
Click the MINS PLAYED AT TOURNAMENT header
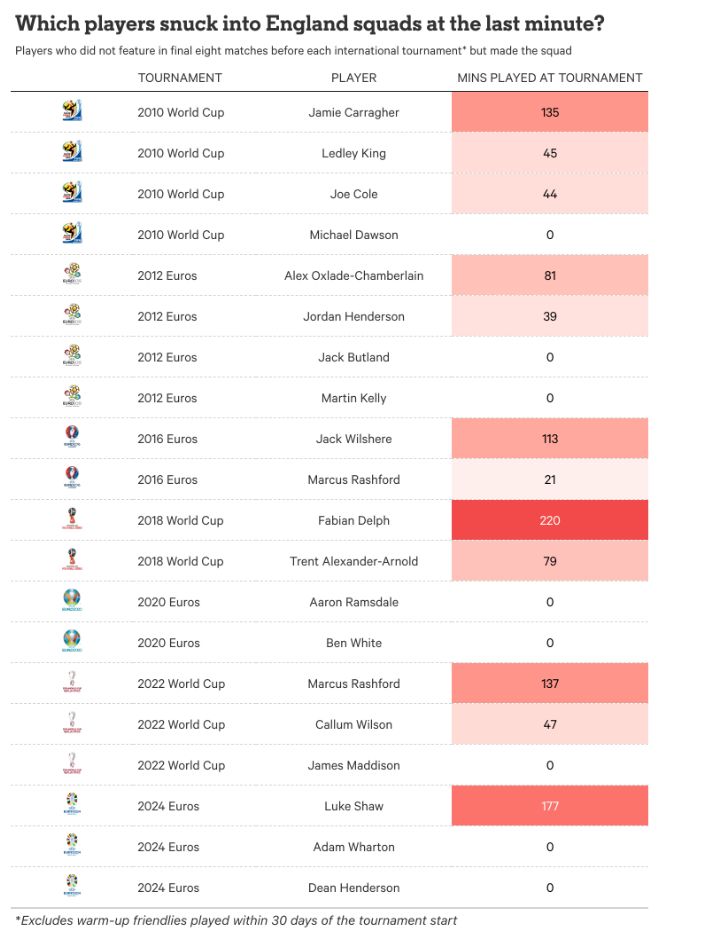550,78
